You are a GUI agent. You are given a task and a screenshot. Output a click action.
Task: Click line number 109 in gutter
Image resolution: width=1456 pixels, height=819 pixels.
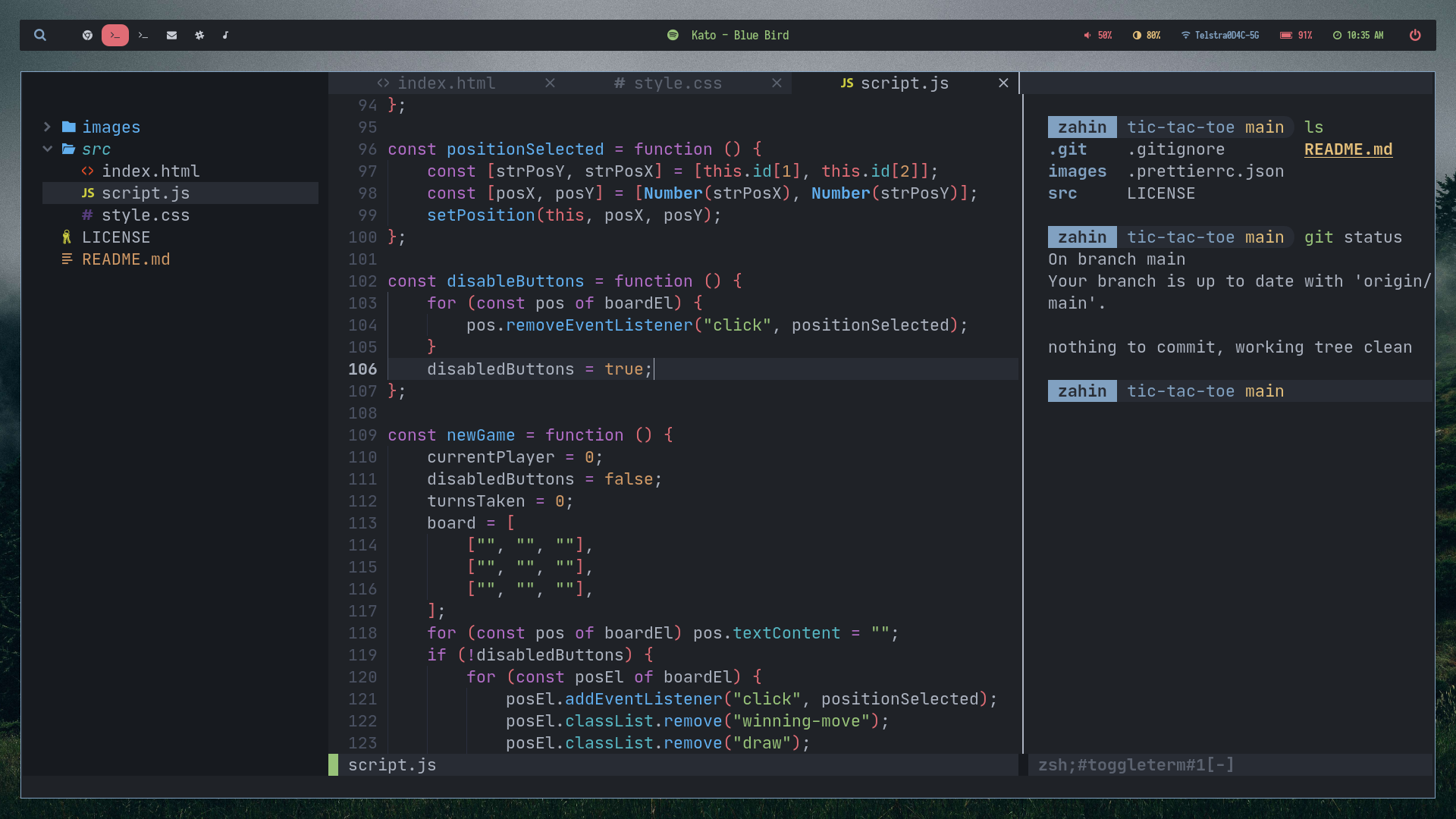click(x=362, y=435)
